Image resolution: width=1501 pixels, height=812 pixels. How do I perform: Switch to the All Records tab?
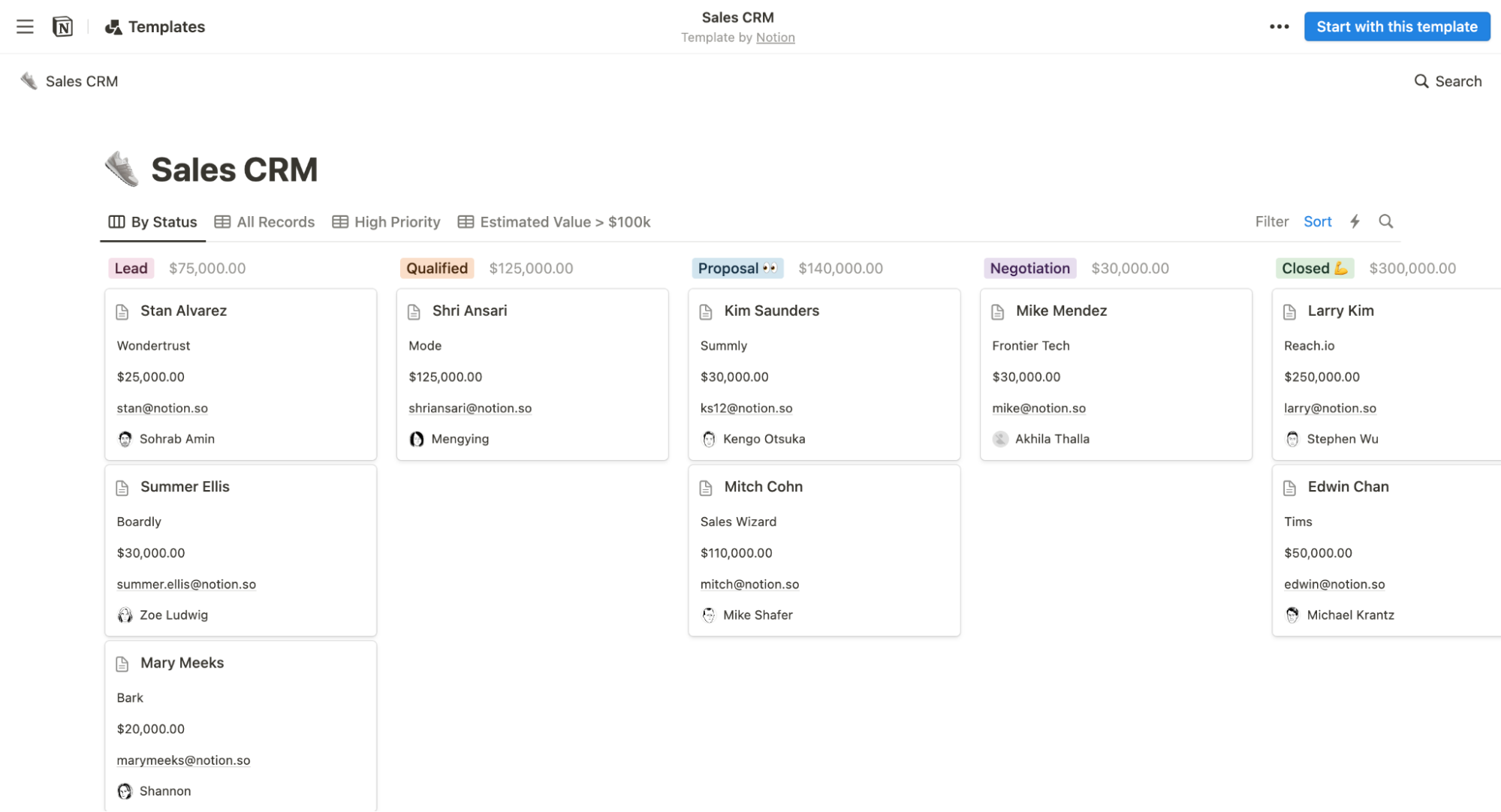point(264,222)
